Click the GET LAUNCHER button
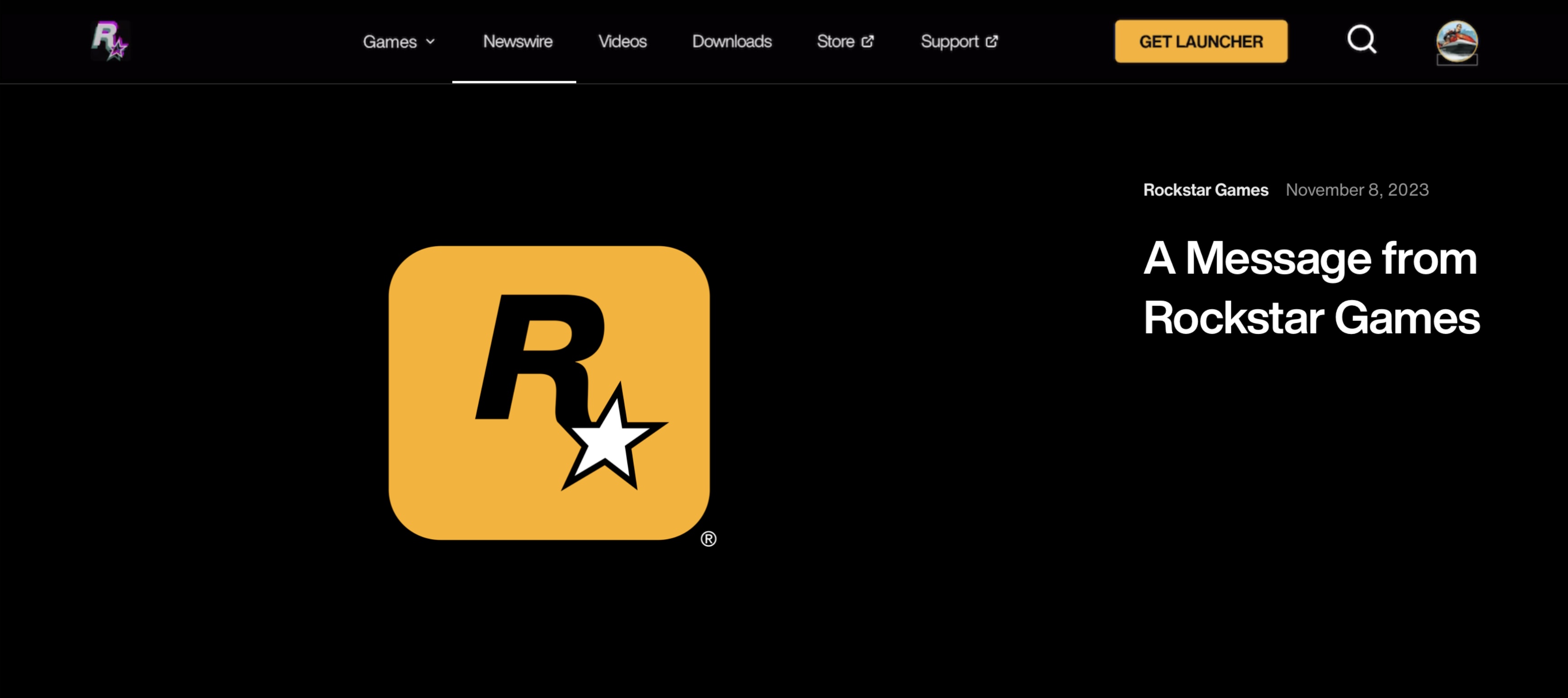Screen dimensions: 1568x698 tap(1201, 41)
